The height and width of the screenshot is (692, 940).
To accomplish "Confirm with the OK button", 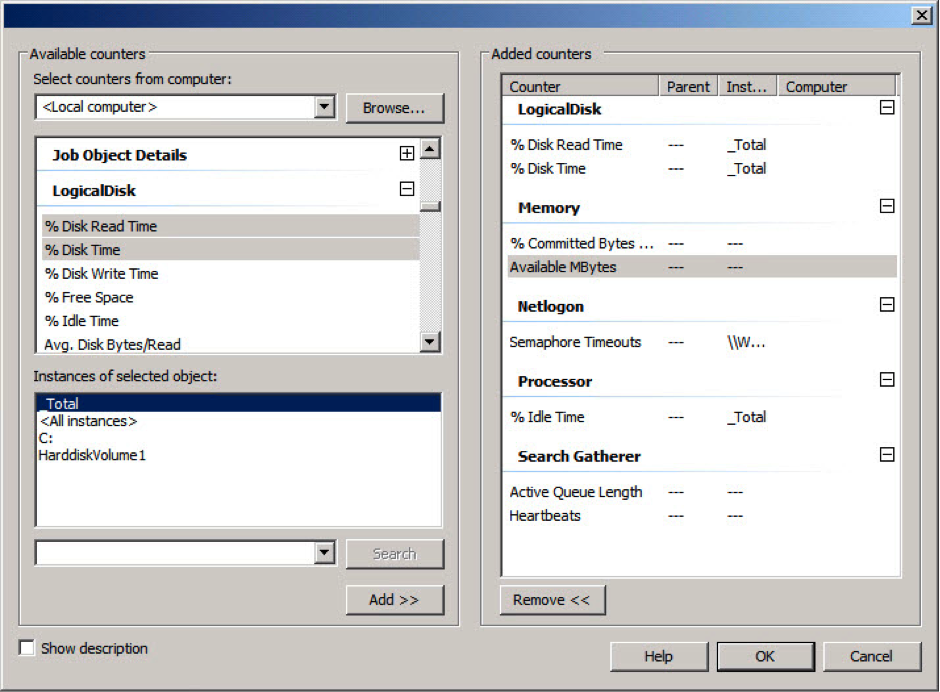I will tap(765, 656).
